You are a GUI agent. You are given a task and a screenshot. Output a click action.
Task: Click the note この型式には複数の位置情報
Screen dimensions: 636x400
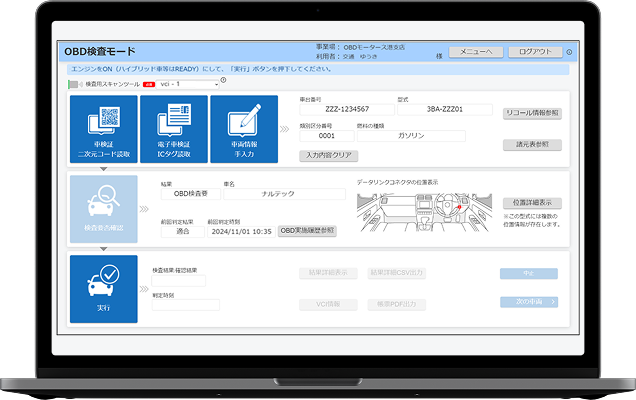pos(532,220)
